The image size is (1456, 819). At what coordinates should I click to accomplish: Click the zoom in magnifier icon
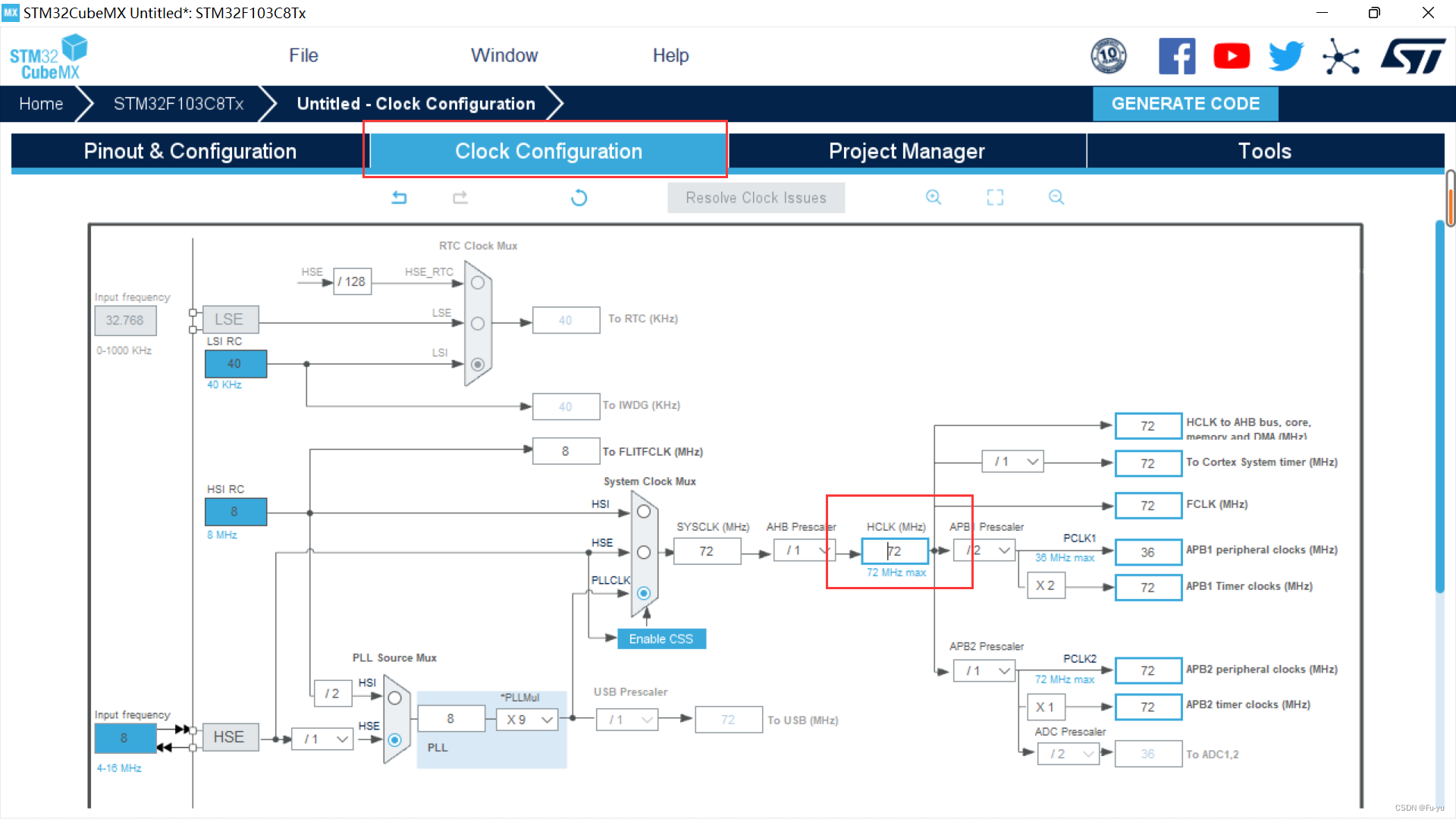tap(932, 197)
